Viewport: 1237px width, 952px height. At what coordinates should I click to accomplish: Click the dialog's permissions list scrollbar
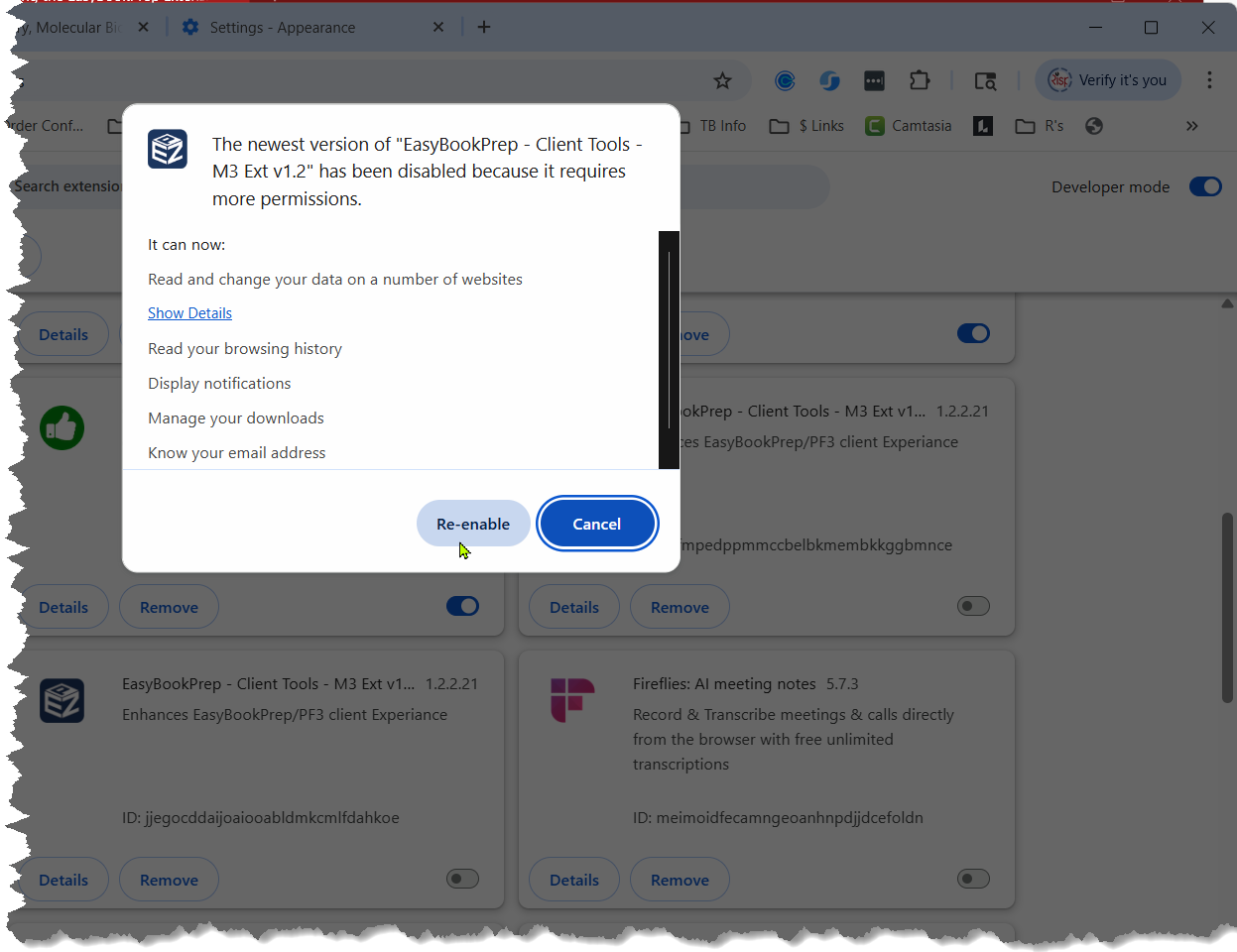[x=669, y=342]
